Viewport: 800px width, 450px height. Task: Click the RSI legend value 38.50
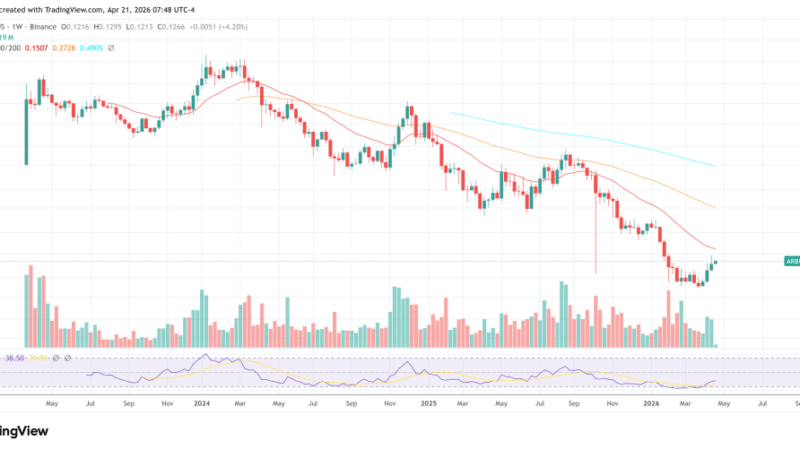click(x=14, y=357)
